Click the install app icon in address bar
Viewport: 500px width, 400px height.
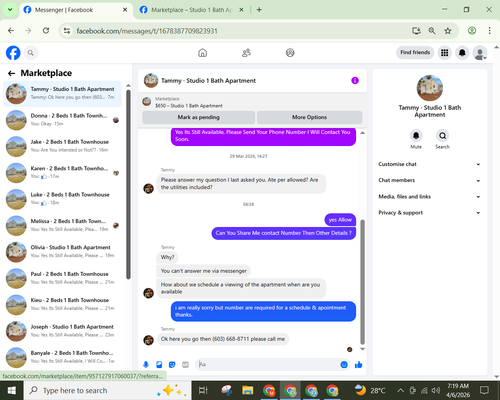(x=416, y=31)
